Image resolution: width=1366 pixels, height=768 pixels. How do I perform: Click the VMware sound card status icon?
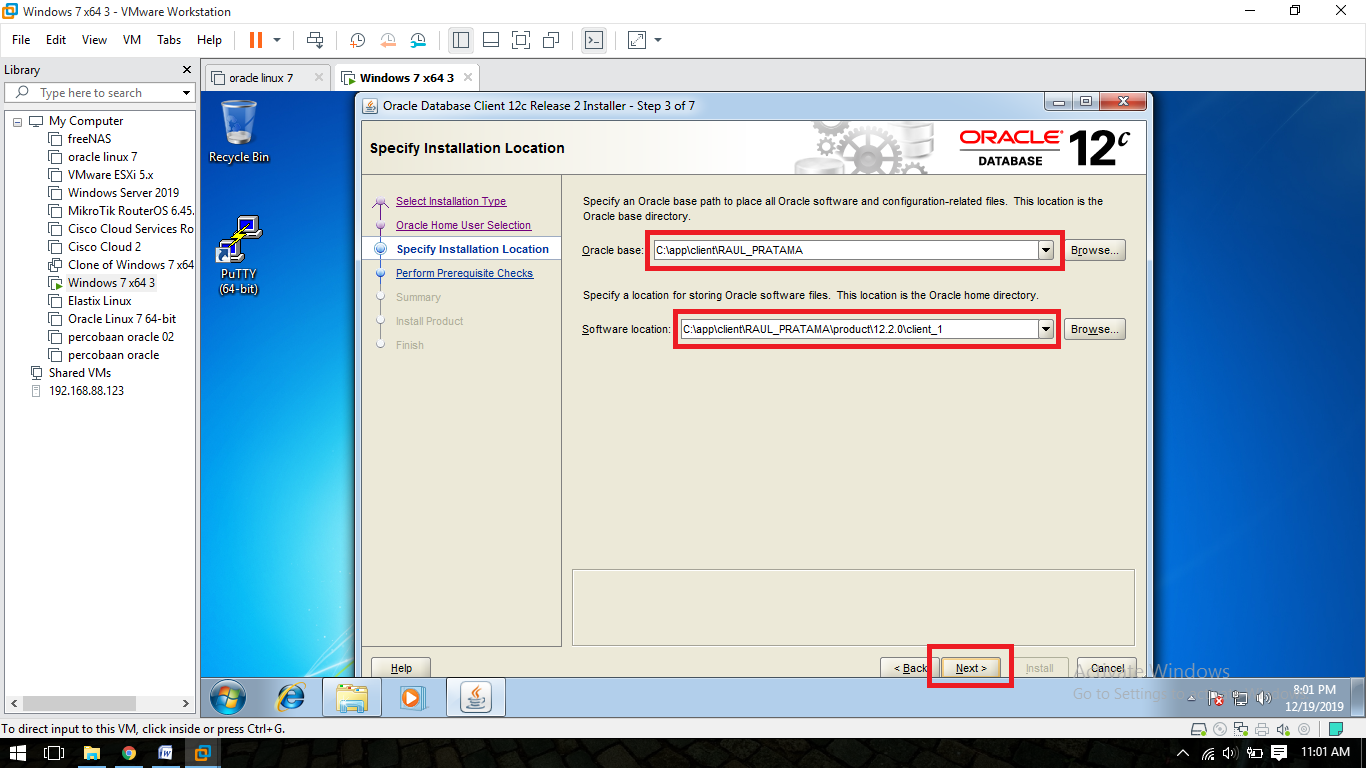[1283, 729]
